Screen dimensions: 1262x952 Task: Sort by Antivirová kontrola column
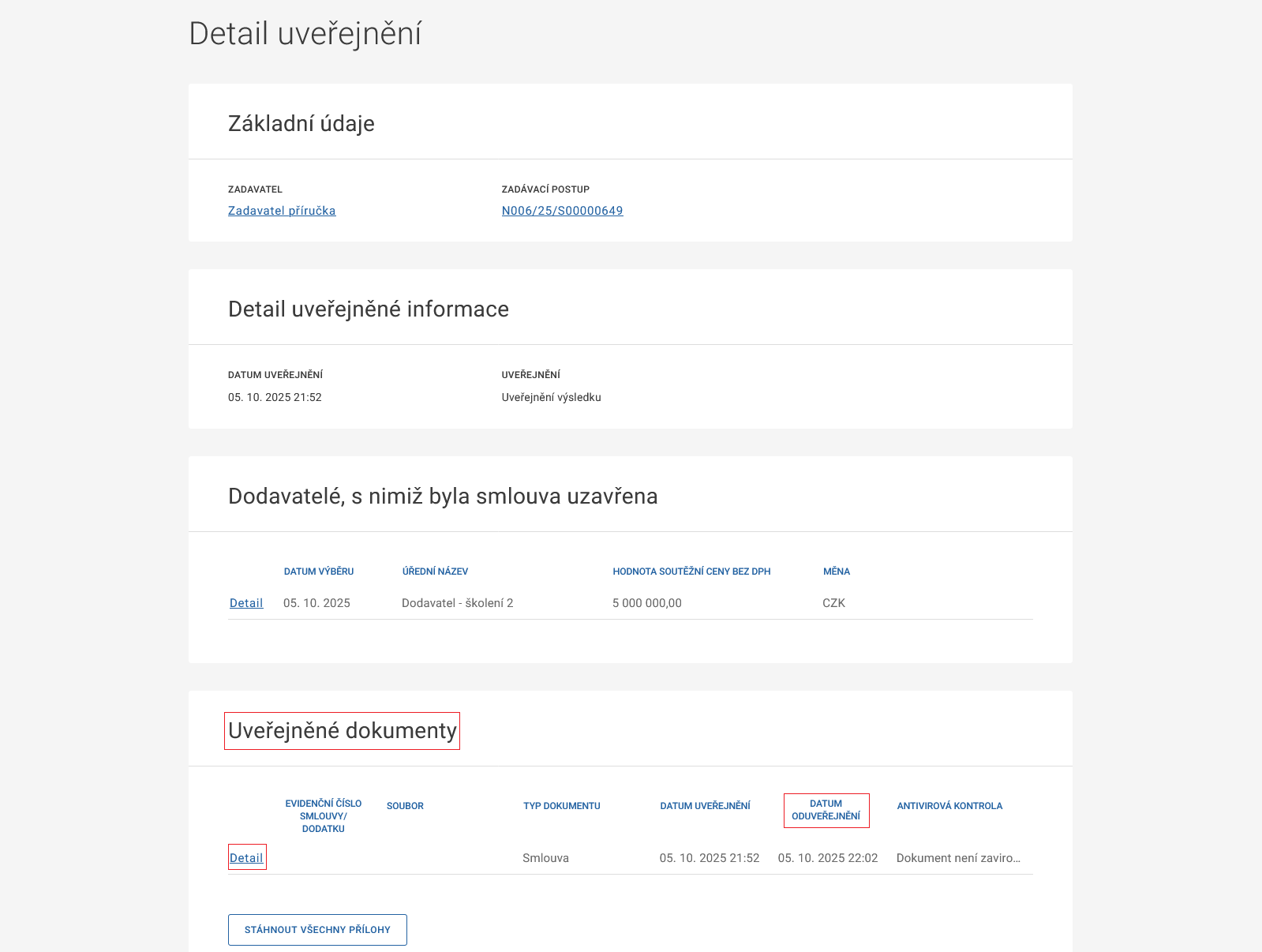click(949, 806)
